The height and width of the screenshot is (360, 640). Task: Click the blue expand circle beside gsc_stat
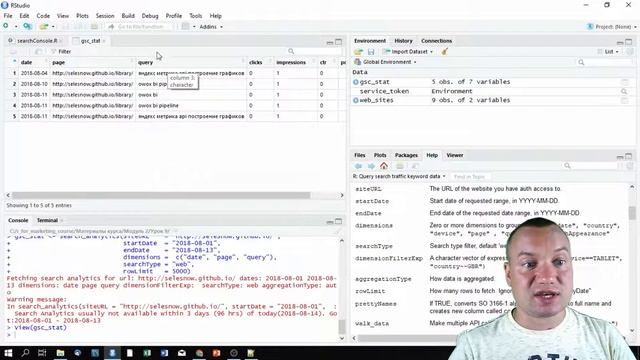click(356, 82)
